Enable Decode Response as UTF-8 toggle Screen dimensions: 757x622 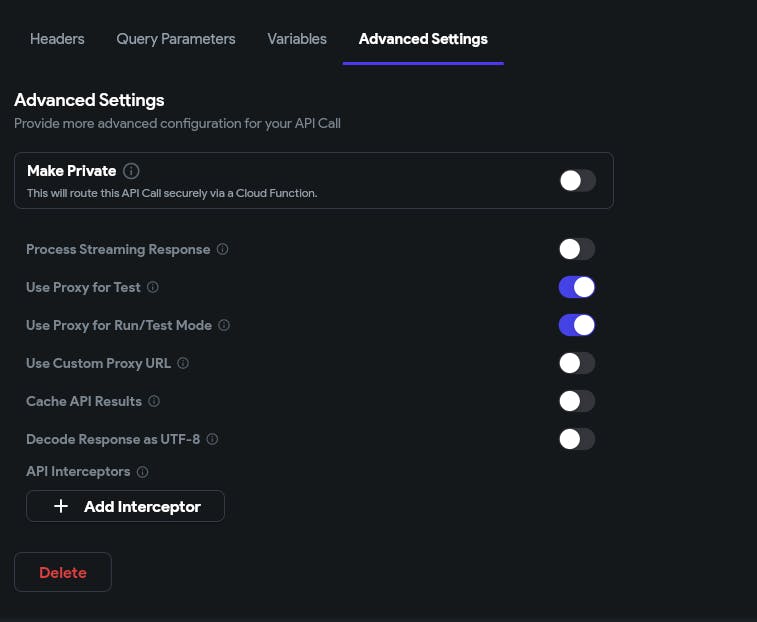[577, 439]
